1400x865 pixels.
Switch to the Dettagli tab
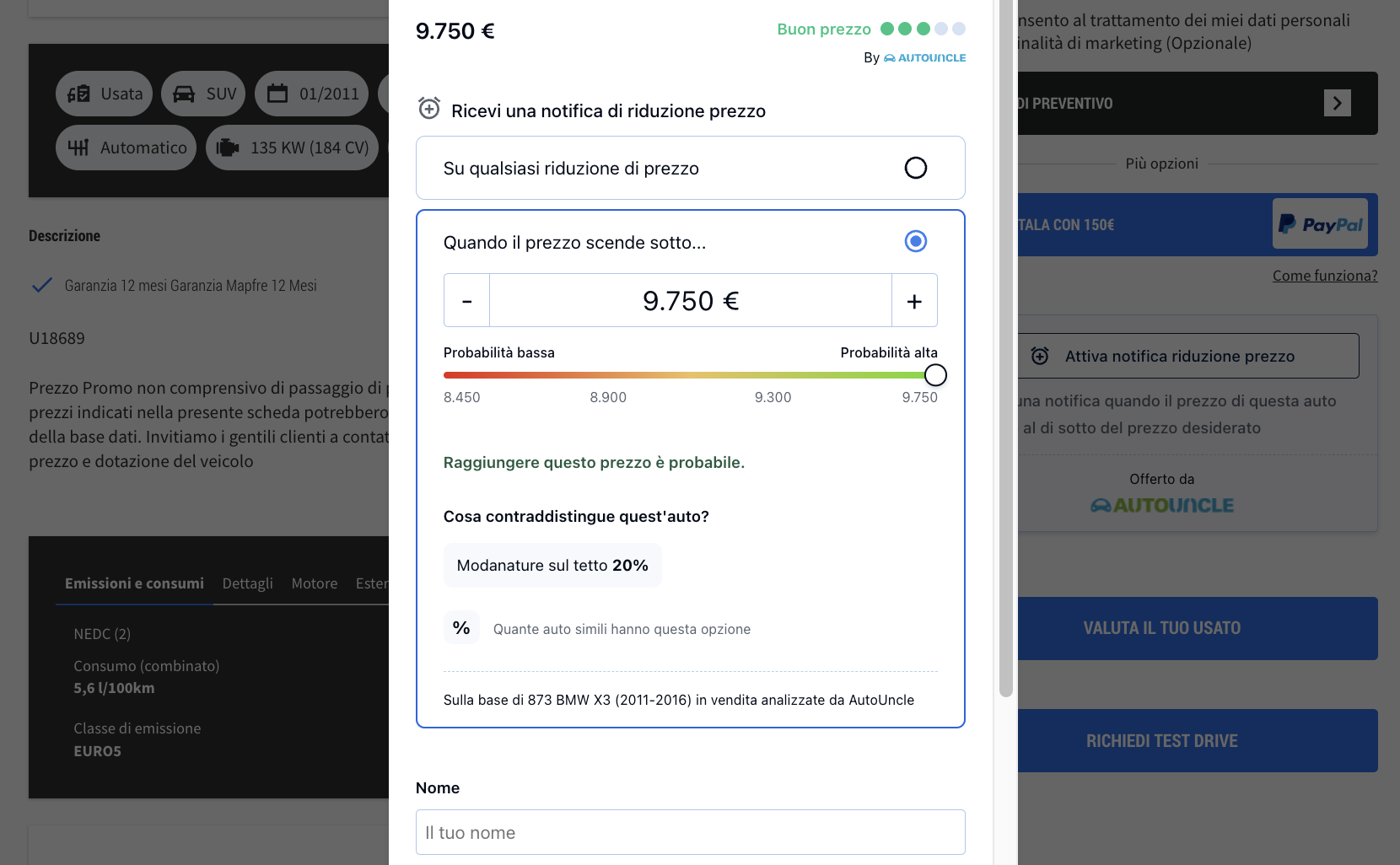click(x=247, y=583)
